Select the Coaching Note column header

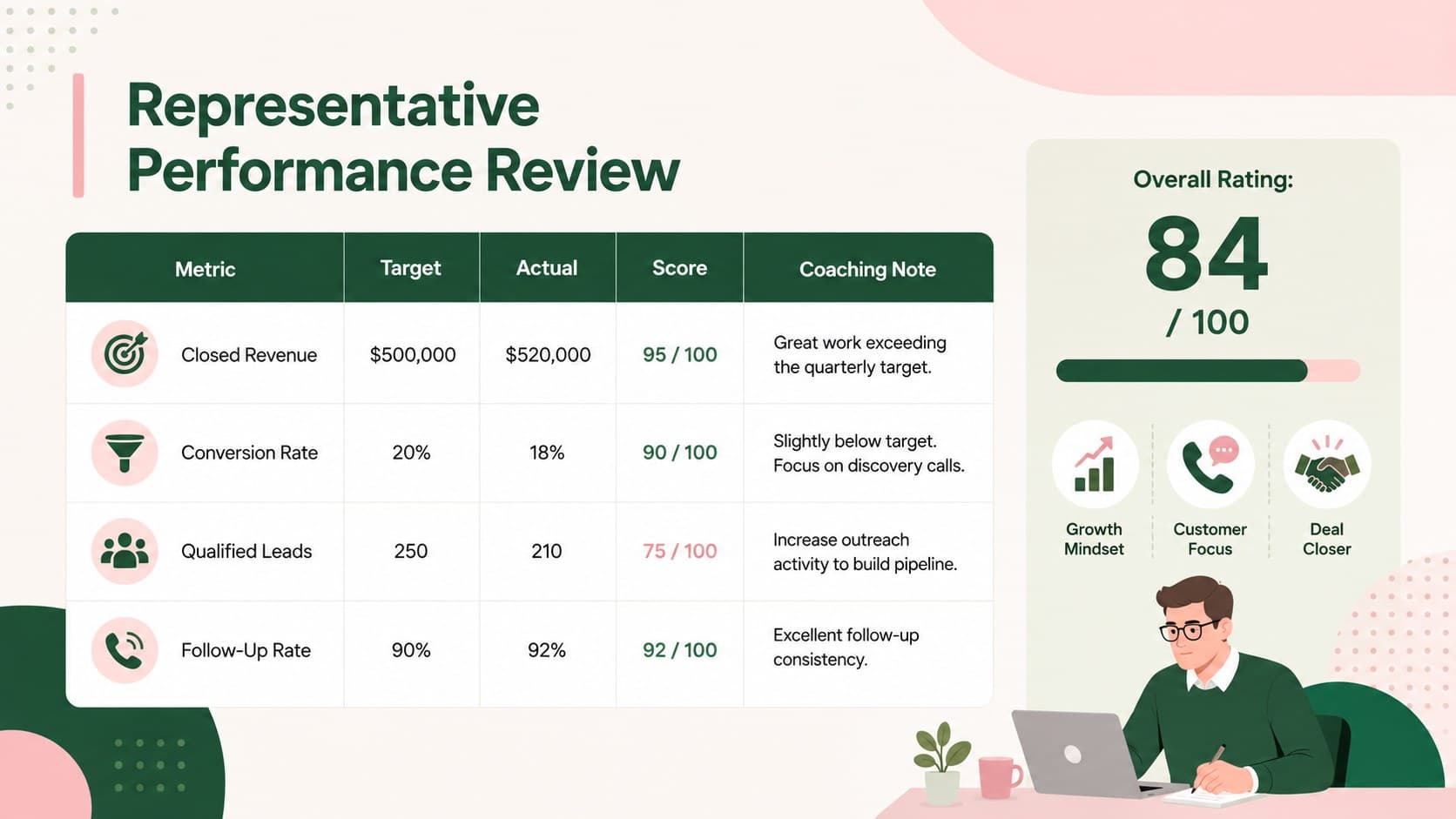[867, 269]
